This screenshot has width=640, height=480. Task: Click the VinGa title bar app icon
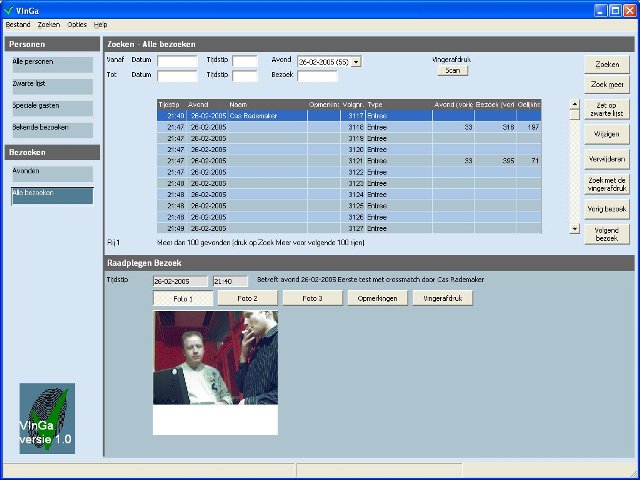tap(8, 10)
